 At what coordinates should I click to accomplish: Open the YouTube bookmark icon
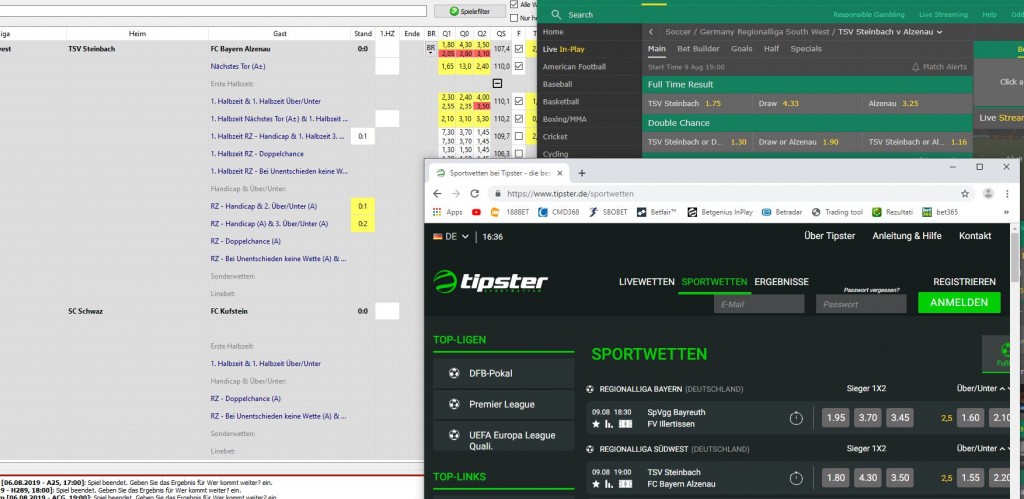coord(476,212)
